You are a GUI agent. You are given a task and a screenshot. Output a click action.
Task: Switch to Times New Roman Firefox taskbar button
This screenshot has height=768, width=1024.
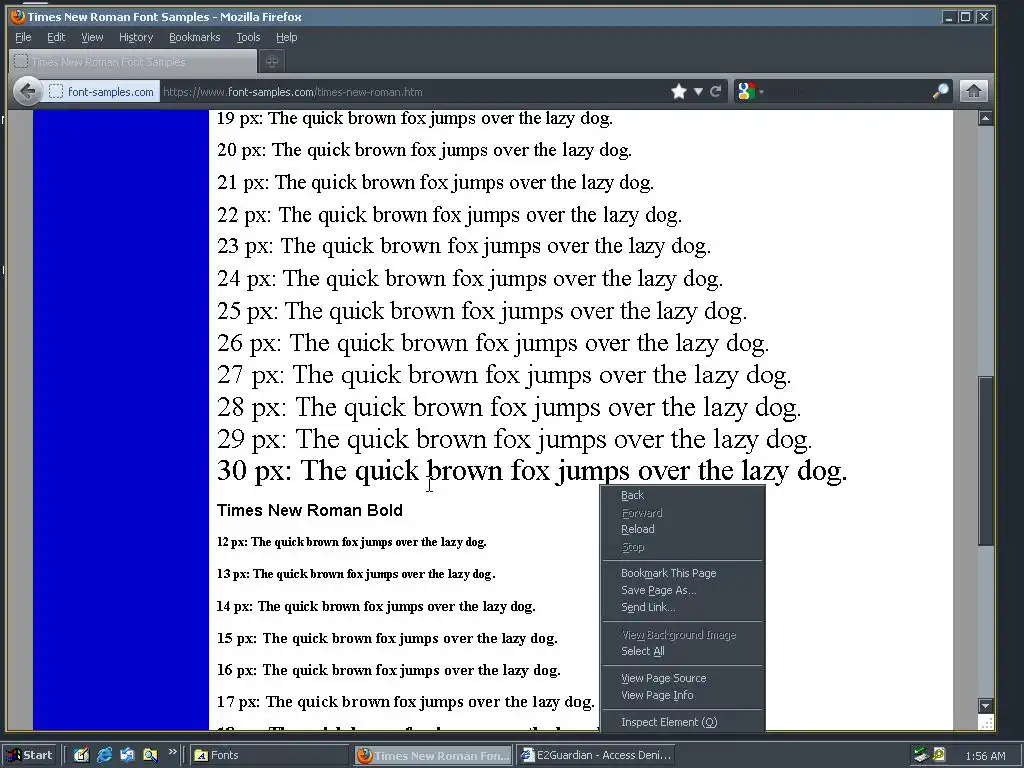(434, 755)
